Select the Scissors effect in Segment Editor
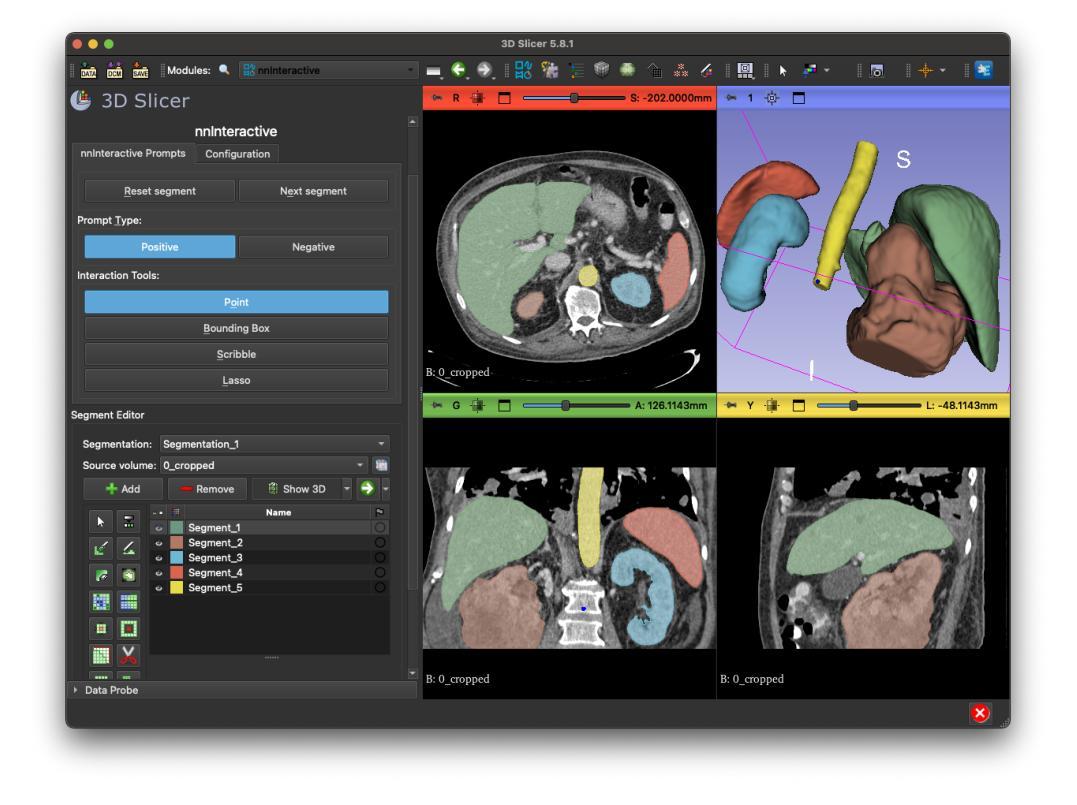This screenshot has width=1077, height=805. click(x=128, y=655)
